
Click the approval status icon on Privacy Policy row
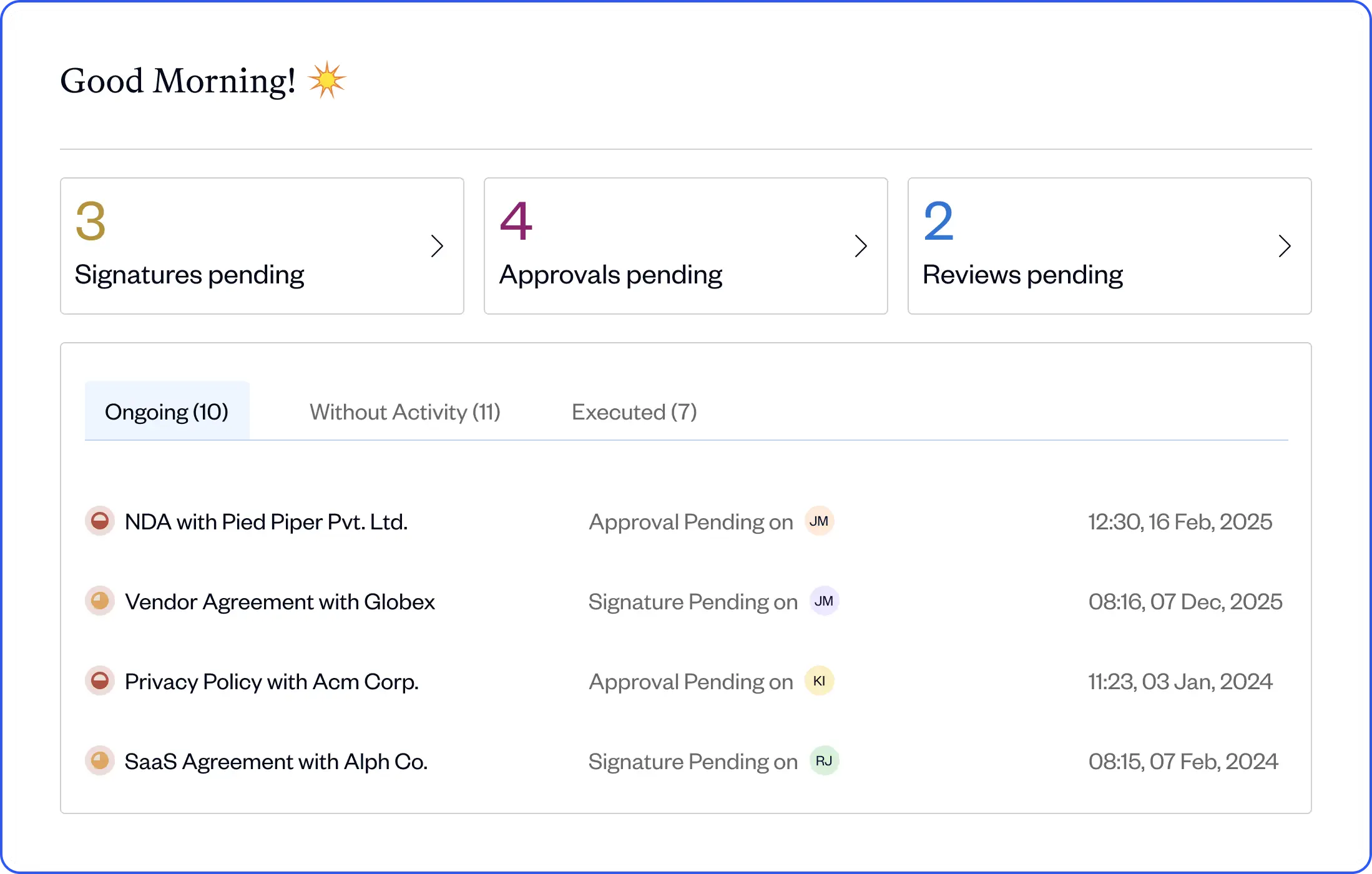(100, 682)
